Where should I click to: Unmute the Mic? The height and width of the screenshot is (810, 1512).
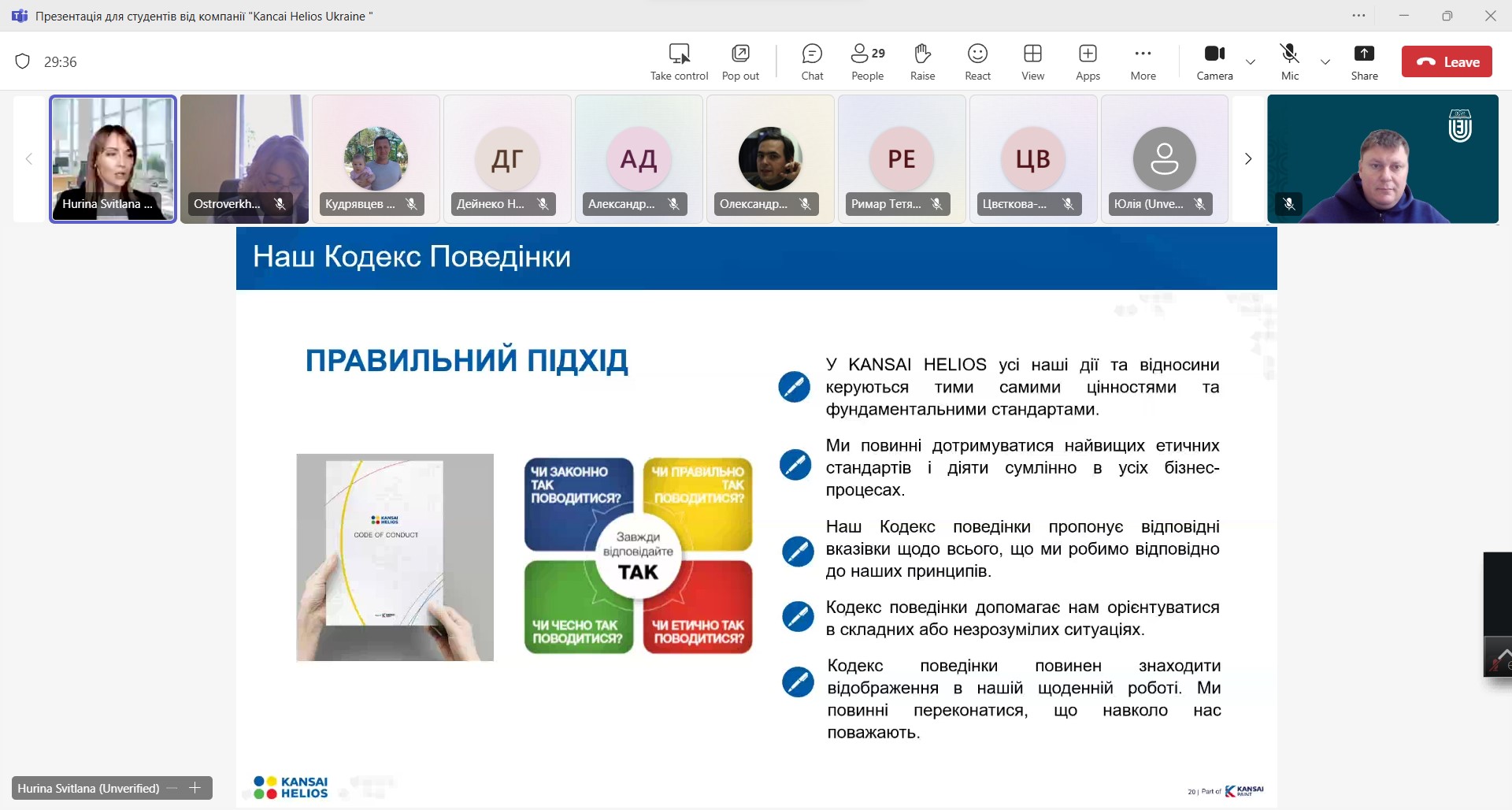pos(1289,61)
